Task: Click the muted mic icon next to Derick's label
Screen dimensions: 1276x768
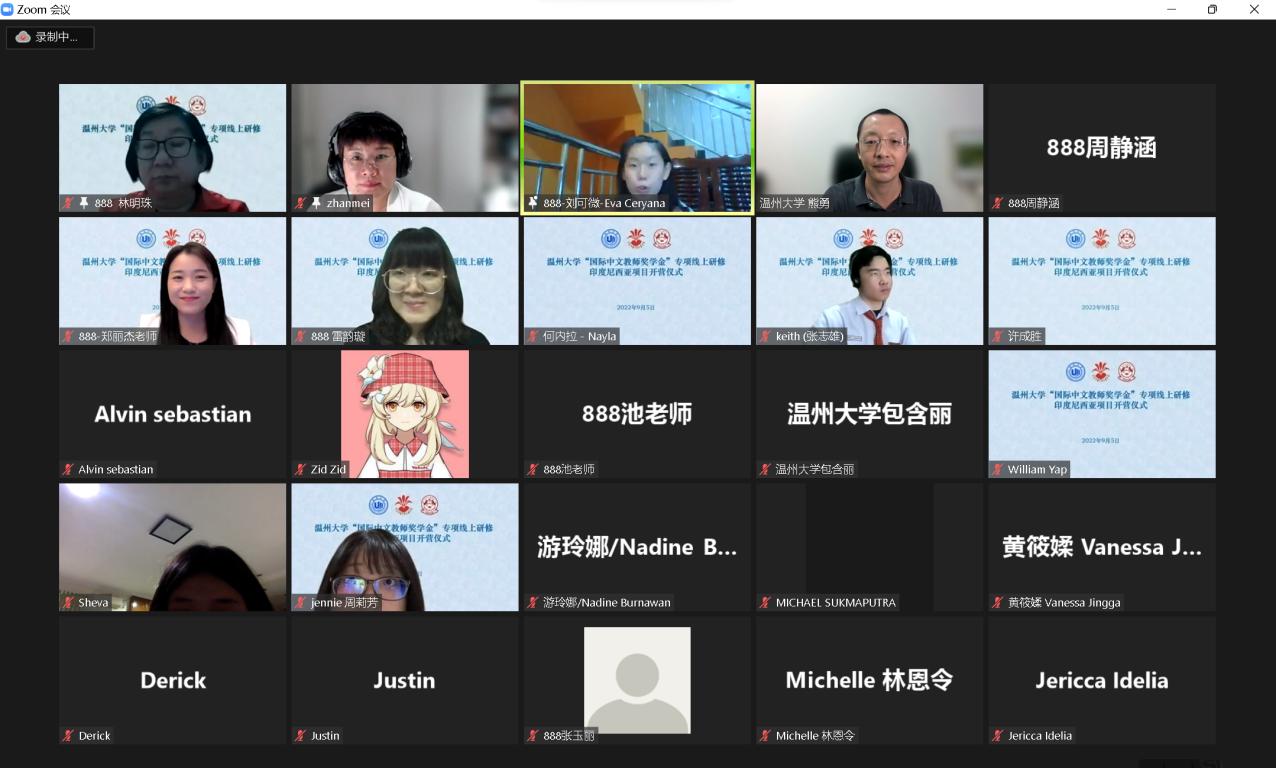Action: 68,736
